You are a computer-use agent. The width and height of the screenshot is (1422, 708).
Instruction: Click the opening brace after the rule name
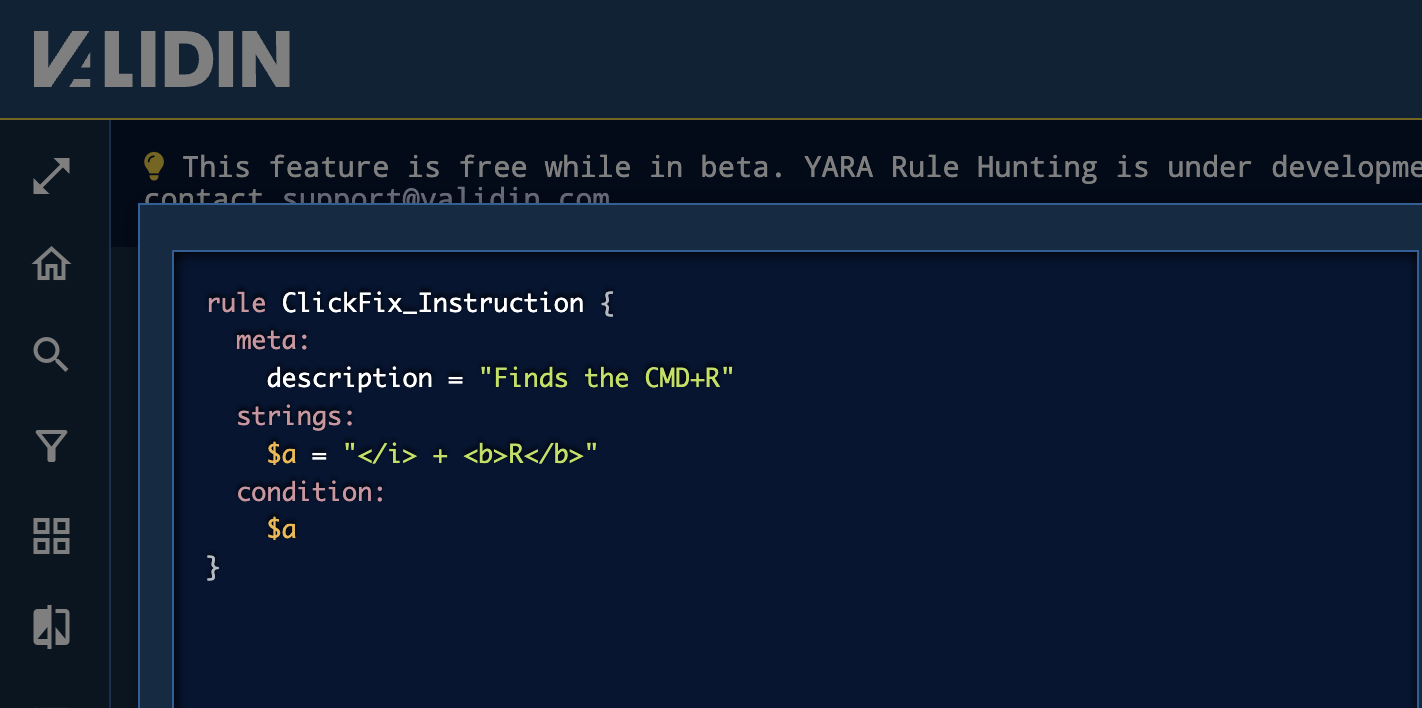pos(606,303)
